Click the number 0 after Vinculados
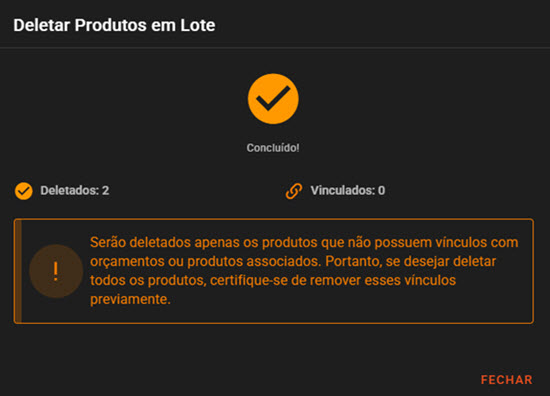 click(381, 190)
